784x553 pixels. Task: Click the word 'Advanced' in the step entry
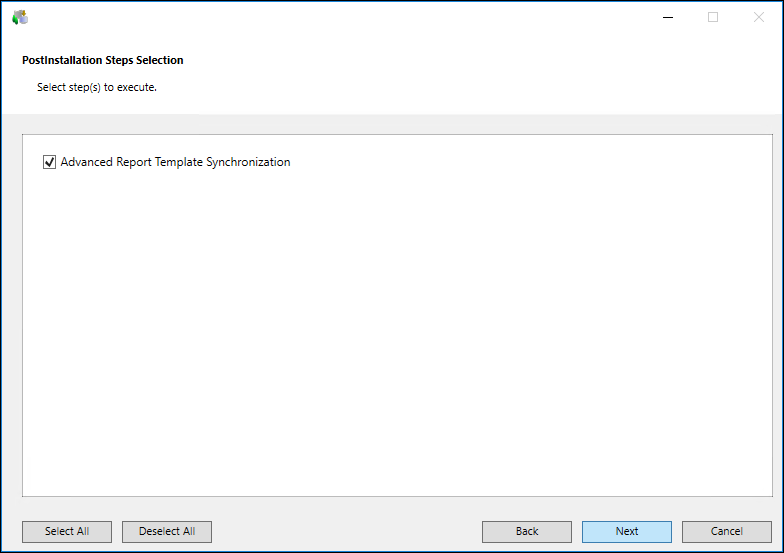pyautogui.click(x=88, y=162)
